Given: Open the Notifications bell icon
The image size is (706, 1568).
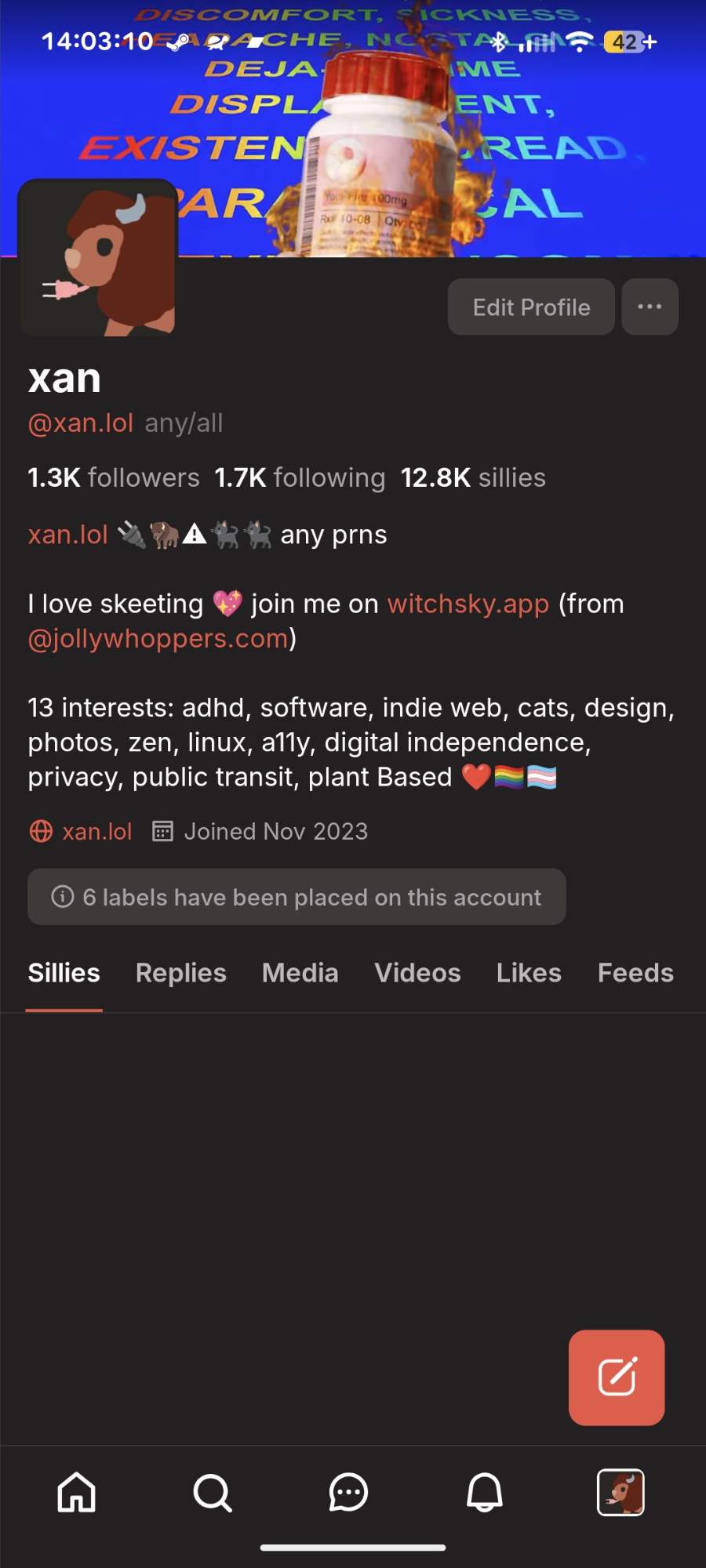Looking at the screenshot, I should (x=485, y=1492).
